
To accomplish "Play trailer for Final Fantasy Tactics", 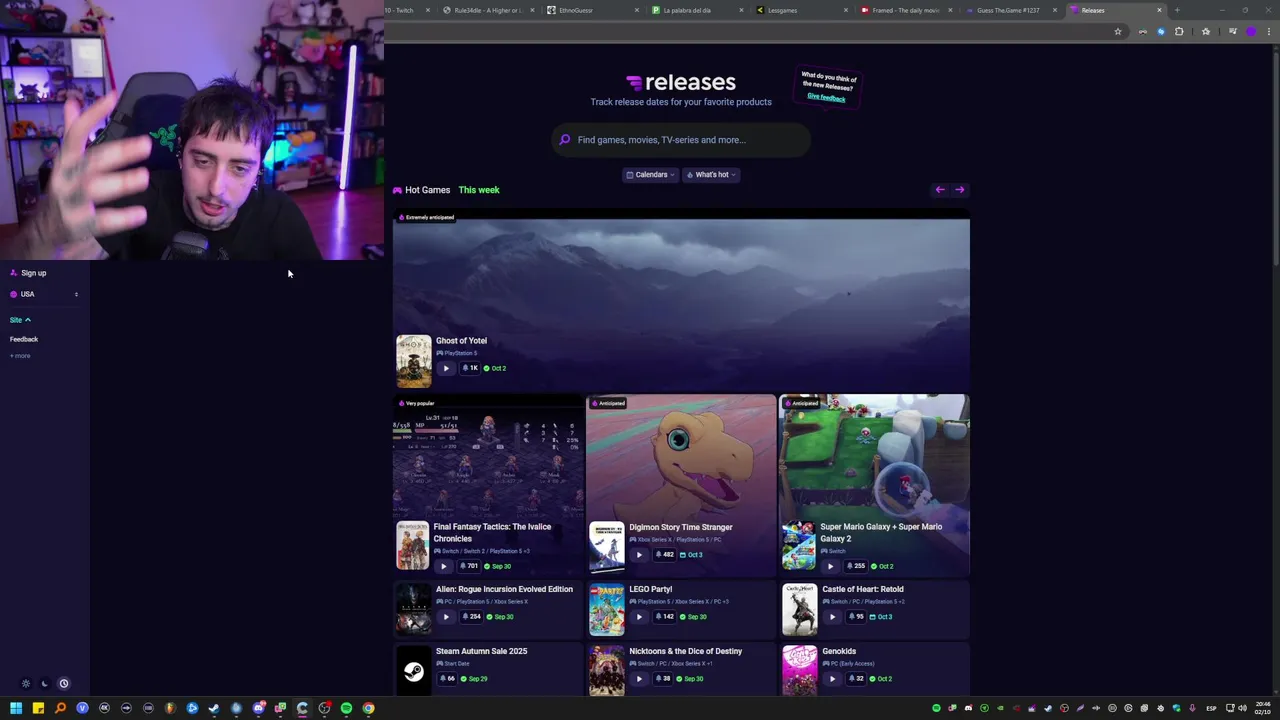I will (444, 566).
